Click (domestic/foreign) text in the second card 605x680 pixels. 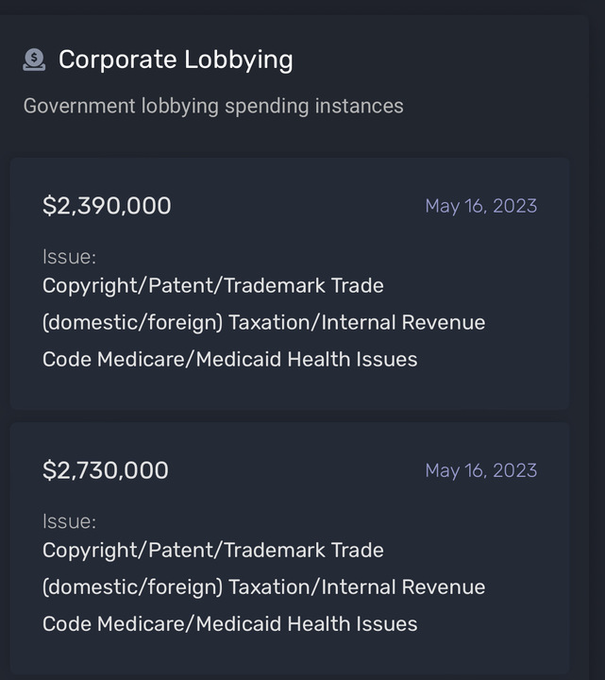coord(132,587)
